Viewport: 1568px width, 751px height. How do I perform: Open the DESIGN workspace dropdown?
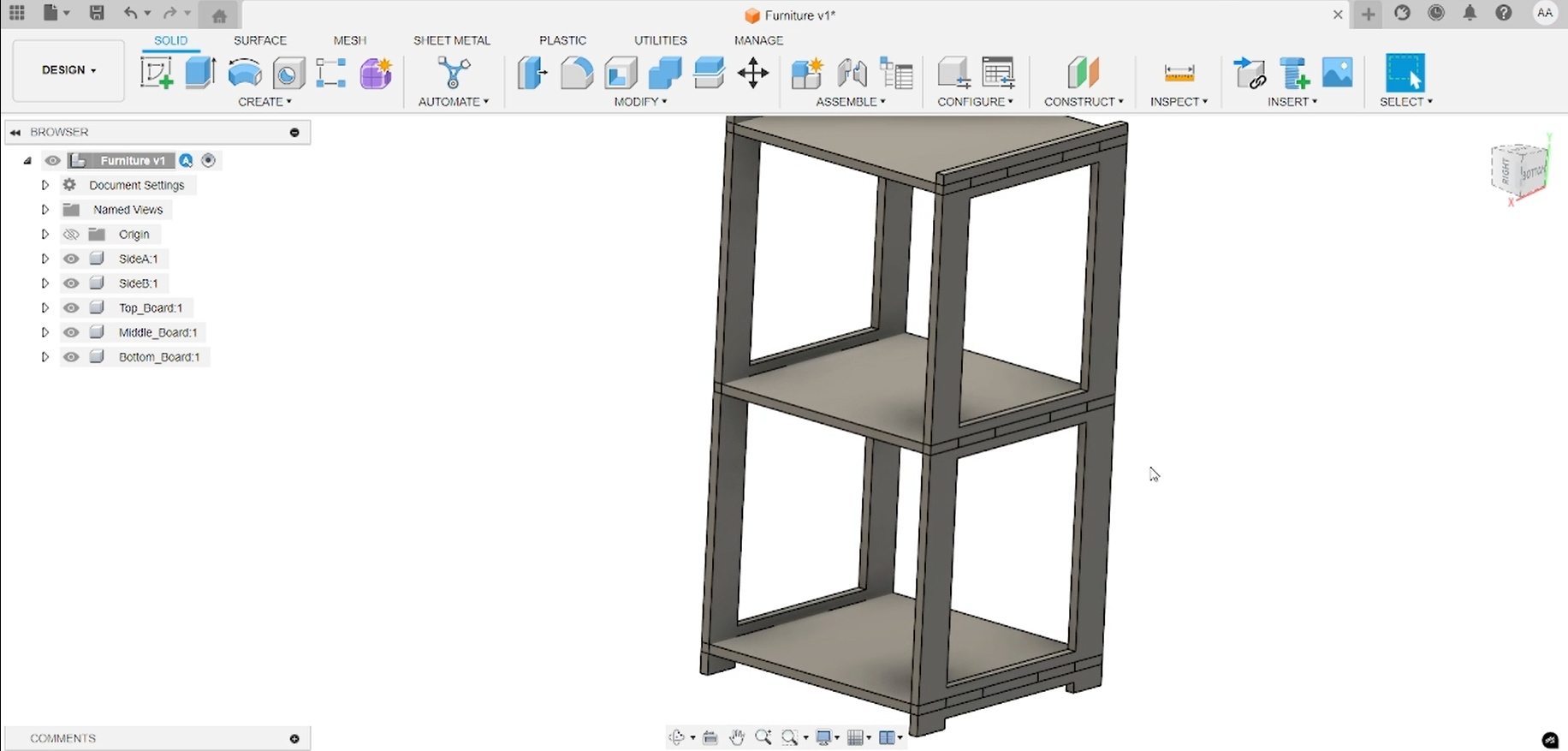[x=68, y=70]
